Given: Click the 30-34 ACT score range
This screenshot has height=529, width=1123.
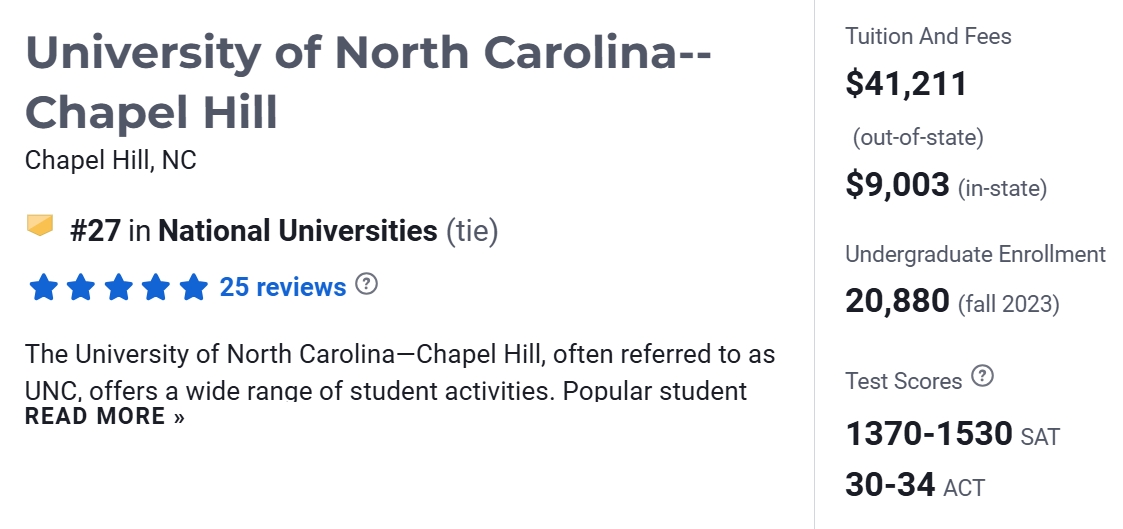Looking at the screenshot, I should click(x=890, y=485).
